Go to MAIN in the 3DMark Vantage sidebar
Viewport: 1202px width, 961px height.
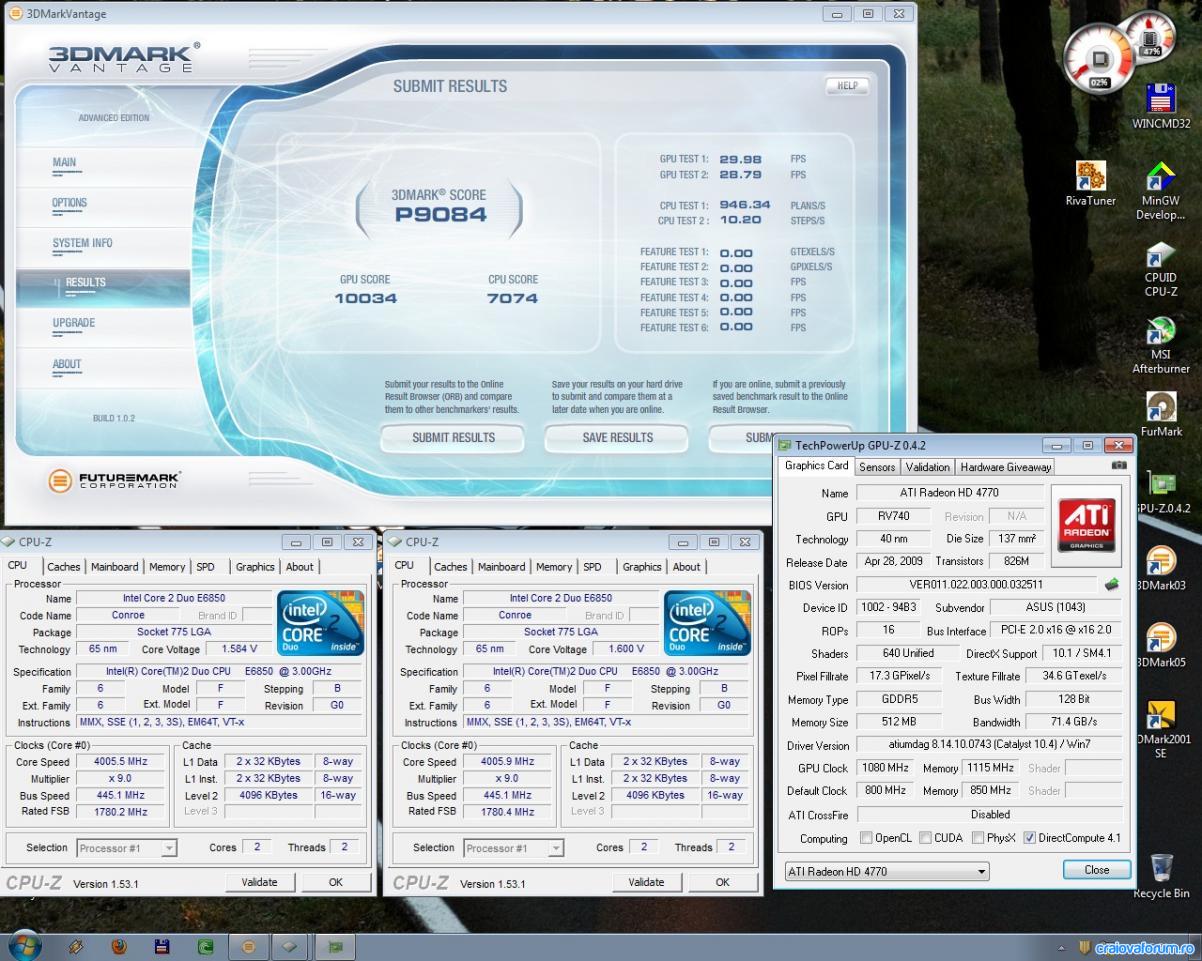pyautogui.click(x=64, y=162)
